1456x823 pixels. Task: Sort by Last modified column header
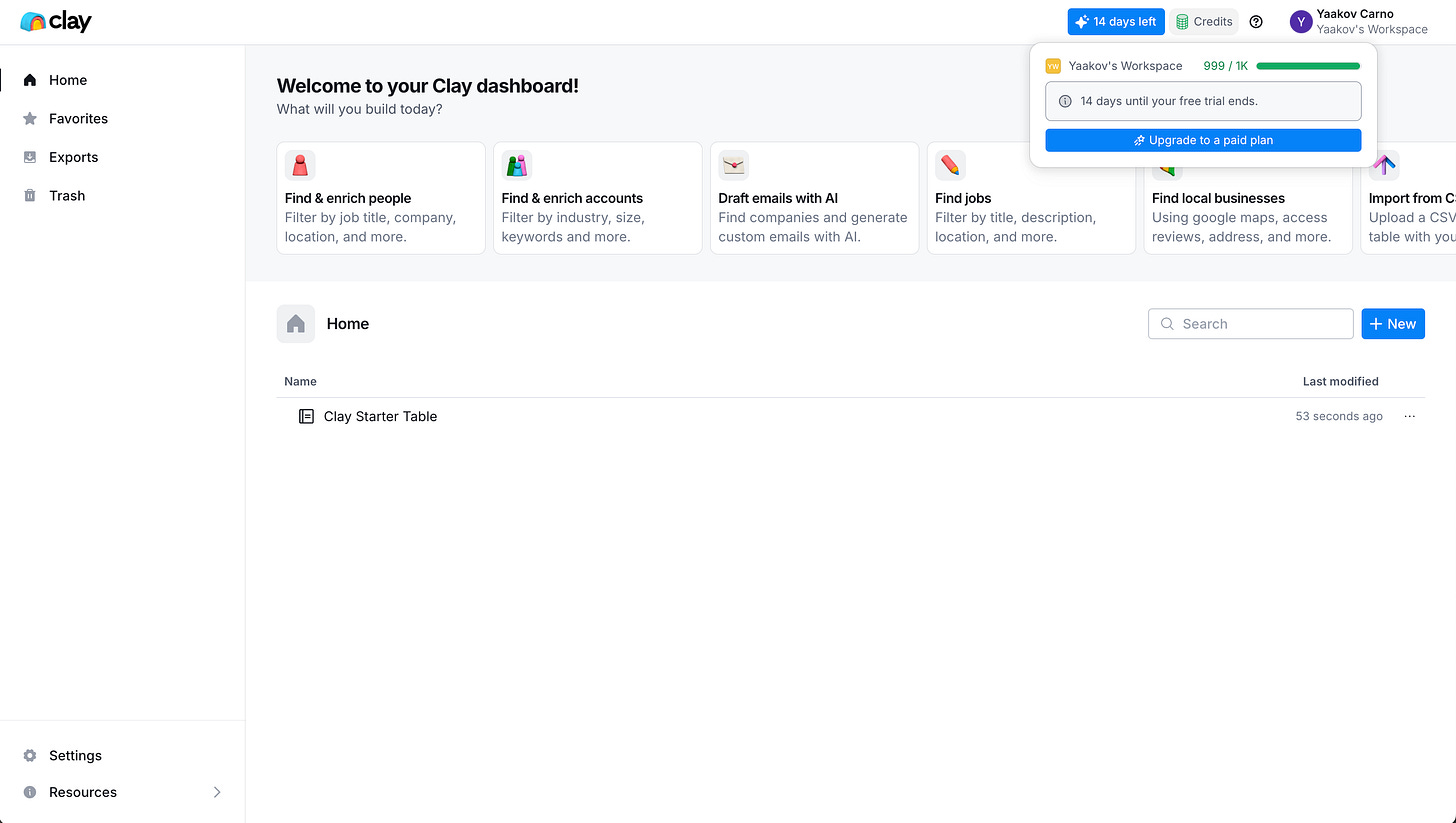point(1340,381)
